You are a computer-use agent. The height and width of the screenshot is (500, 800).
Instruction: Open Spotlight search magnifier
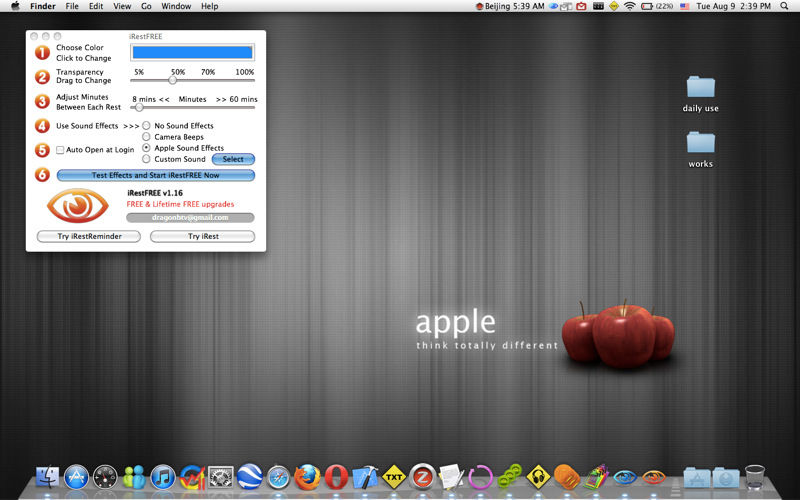(x=784, y=6)
